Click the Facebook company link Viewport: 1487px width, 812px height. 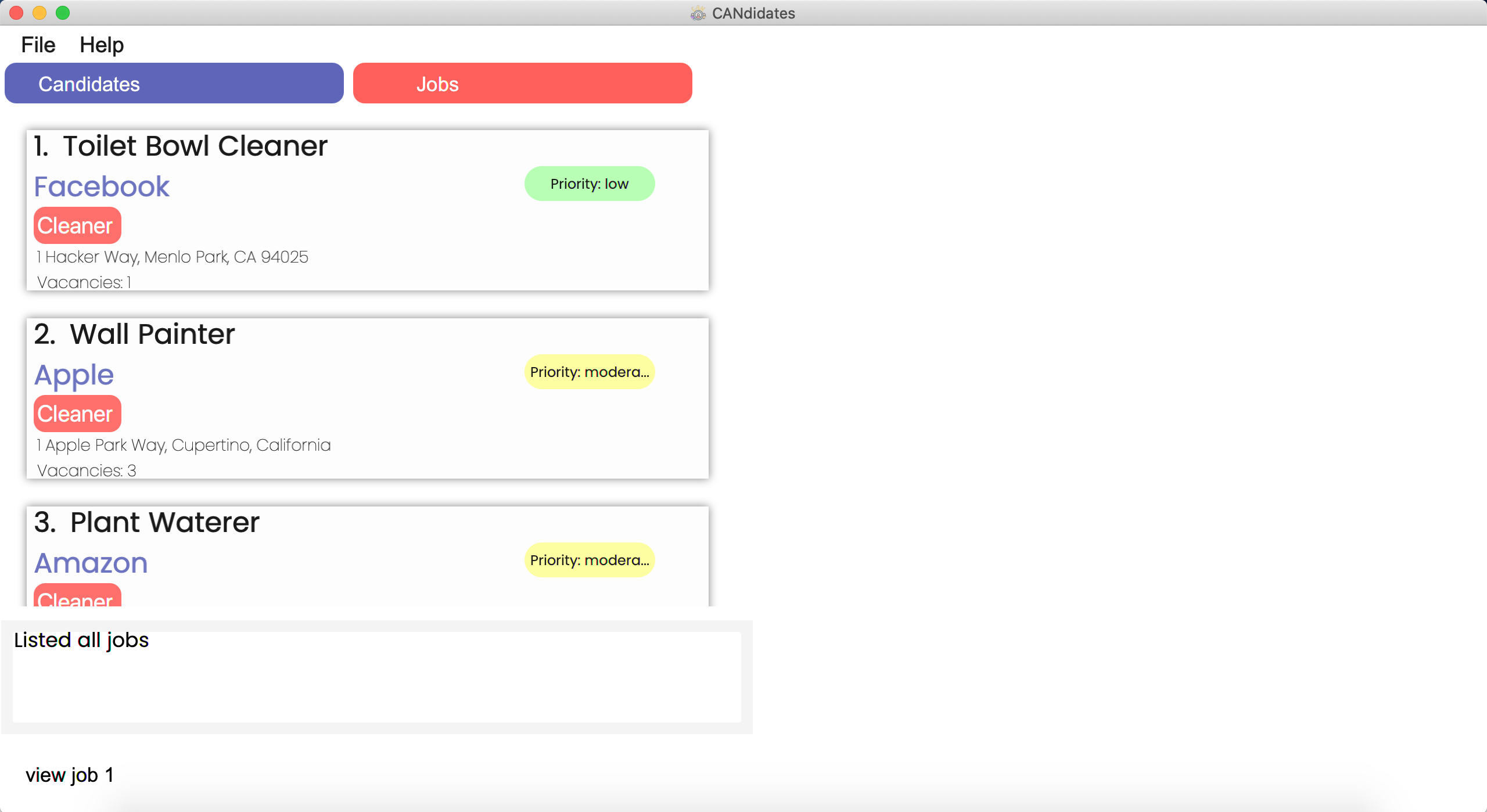(101, 186)
